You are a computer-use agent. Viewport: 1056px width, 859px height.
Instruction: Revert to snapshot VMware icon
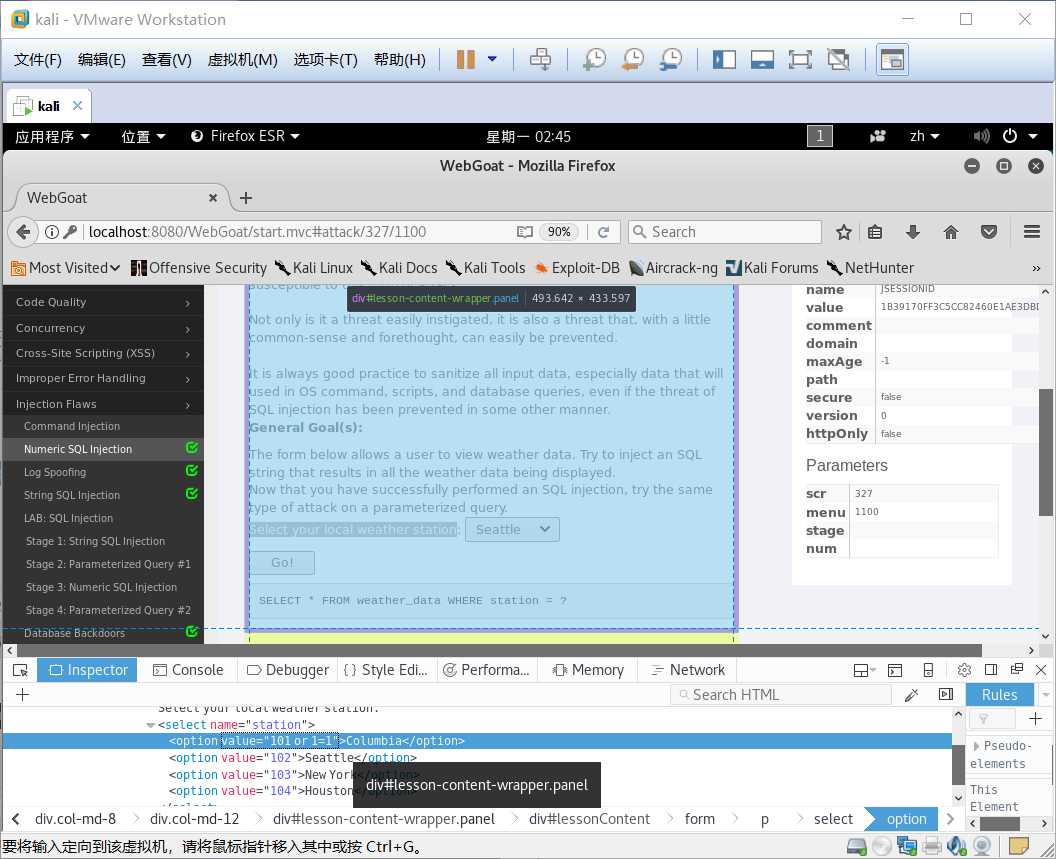pyautogui.click(x=632, y=59)
